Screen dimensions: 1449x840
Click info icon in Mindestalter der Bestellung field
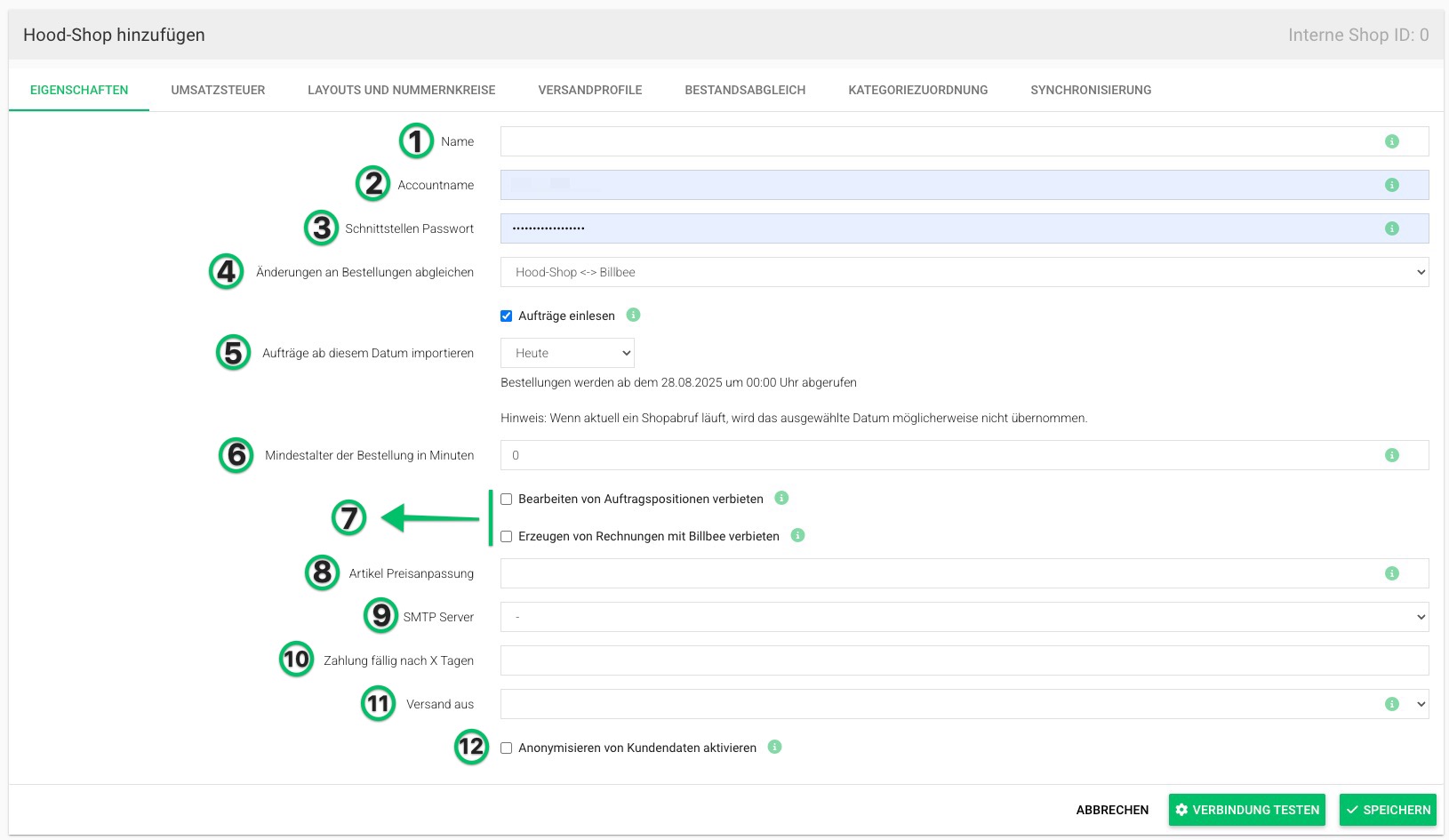(x=1392, y=455)
